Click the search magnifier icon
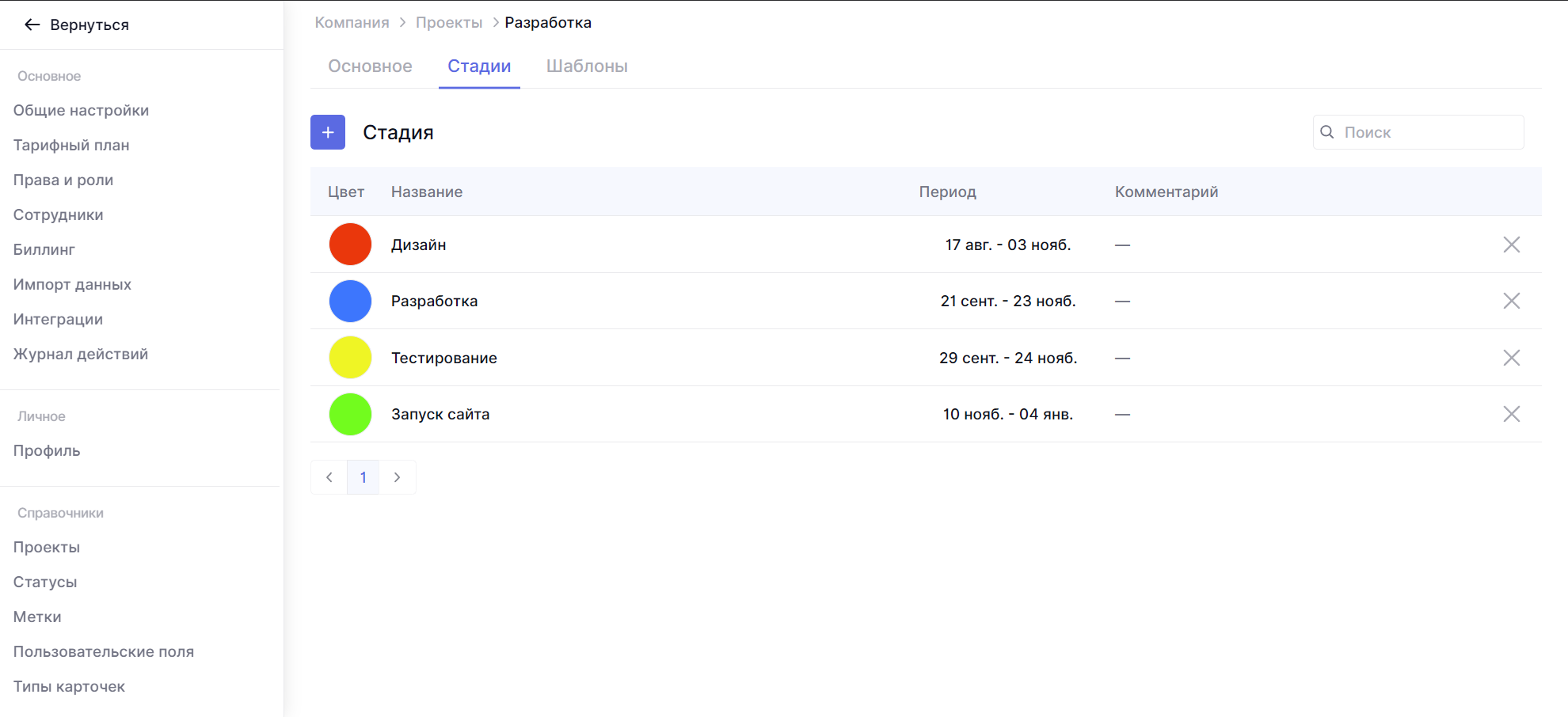The image size is (1568, 717). [1327, 132]
